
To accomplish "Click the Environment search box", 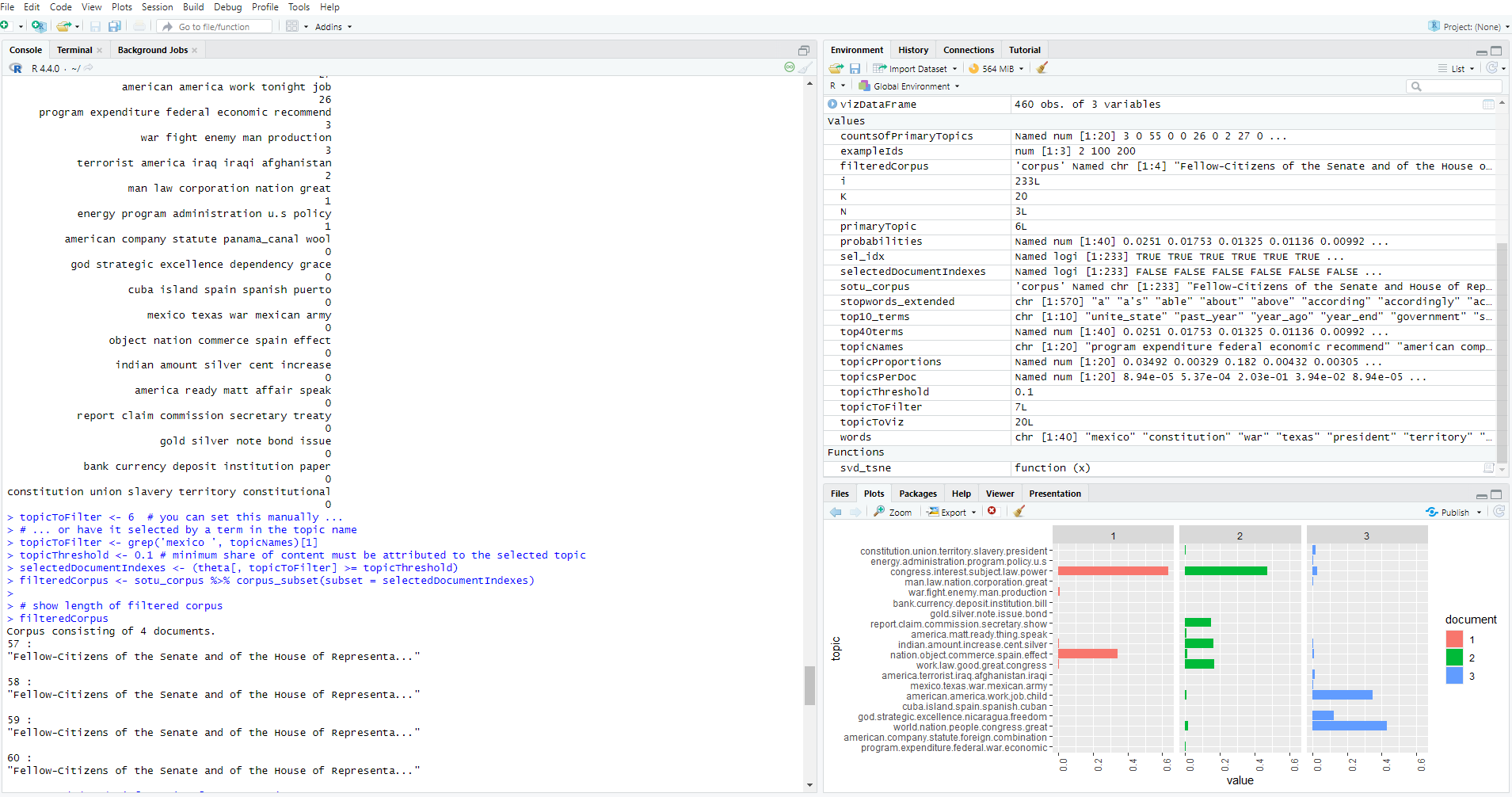I will pos(1453,86).
